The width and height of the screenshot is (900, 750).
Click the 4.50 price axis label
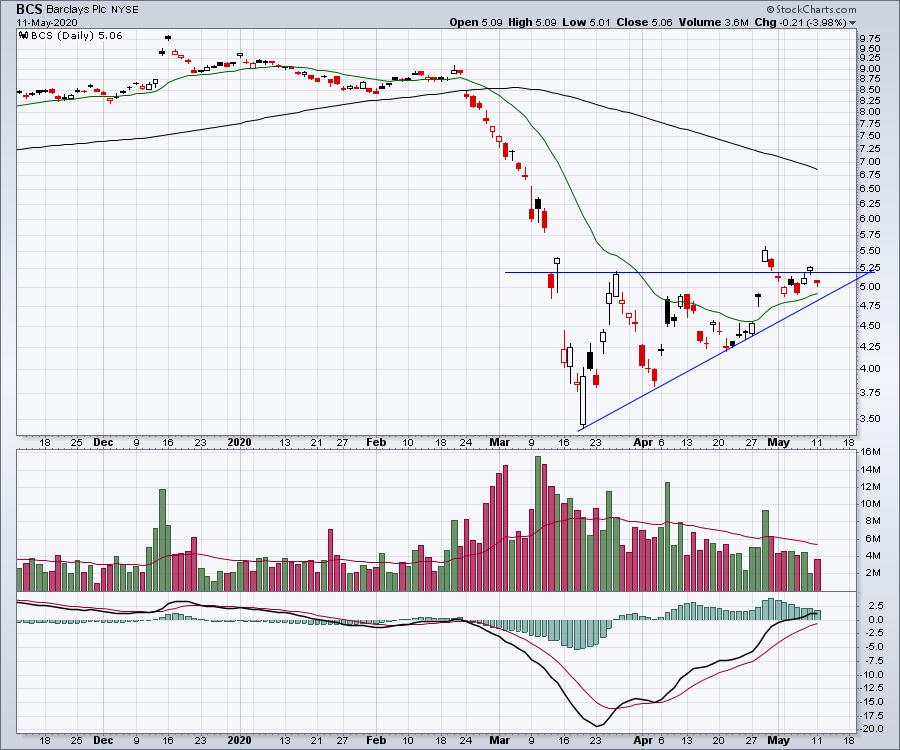[x=870, y=325]
